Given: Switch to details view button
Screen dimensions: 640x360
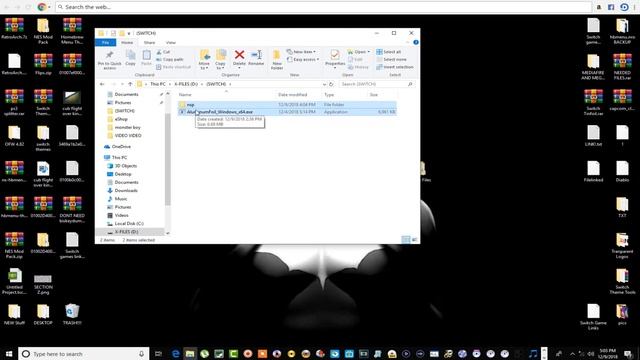Looking at the screenshot, I should tap(406, 240).
